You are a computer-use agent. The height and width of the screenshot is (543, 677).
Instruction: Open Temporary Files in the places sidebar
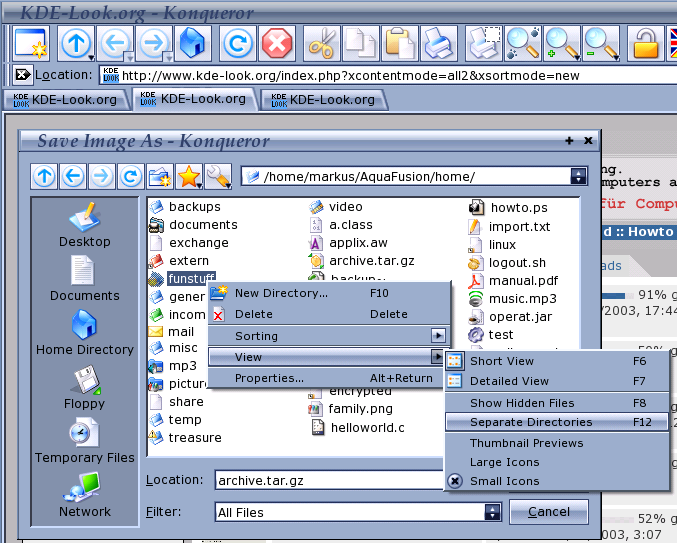85,441
